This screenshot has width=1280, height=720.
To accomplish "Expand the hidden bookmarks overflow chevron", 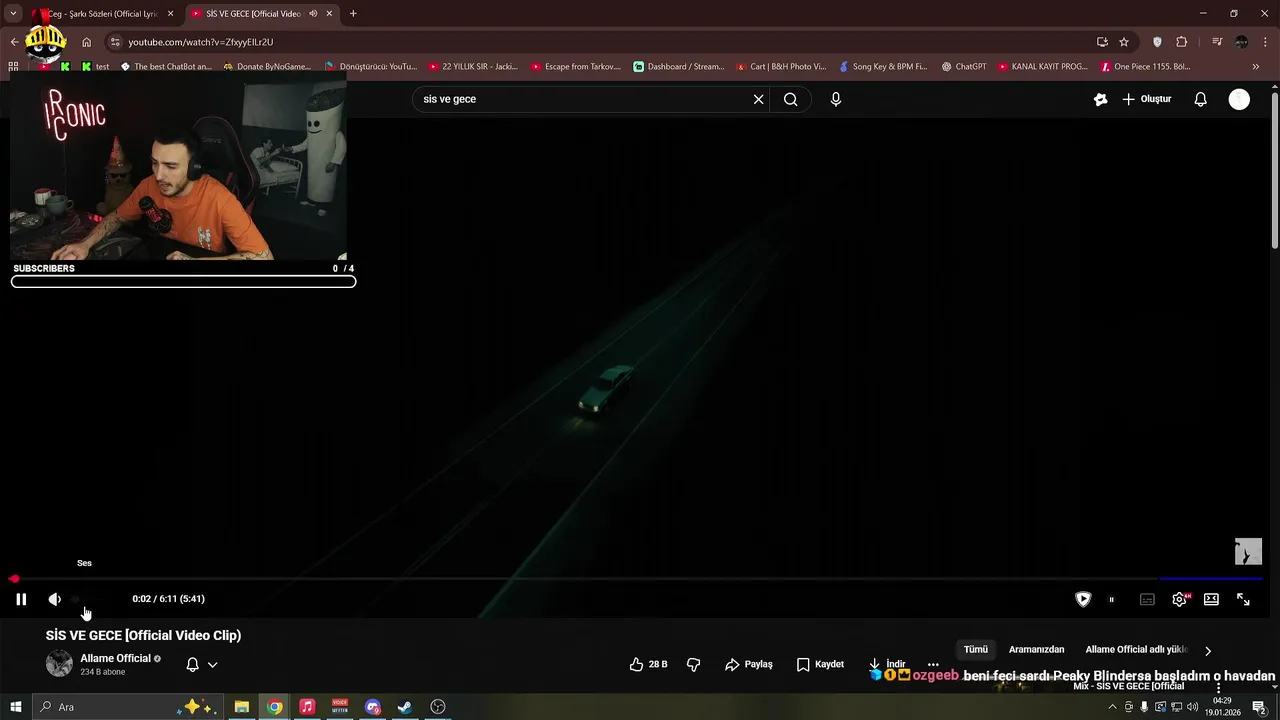I will click(1256, 67).
